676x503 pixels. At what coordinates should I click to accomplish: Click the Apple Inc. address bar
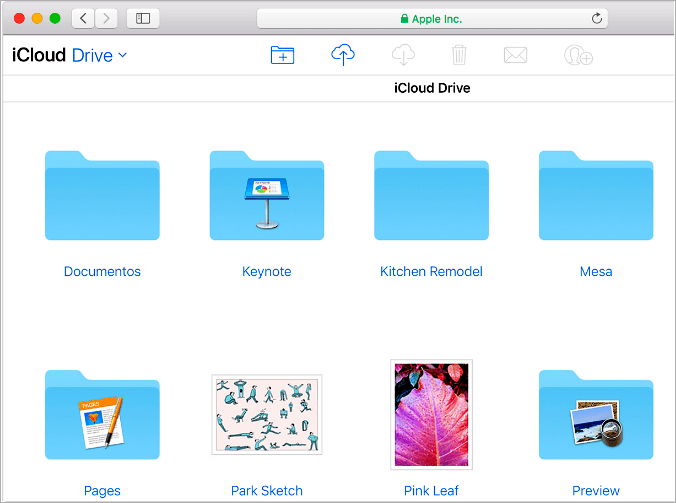click(432, 19)
